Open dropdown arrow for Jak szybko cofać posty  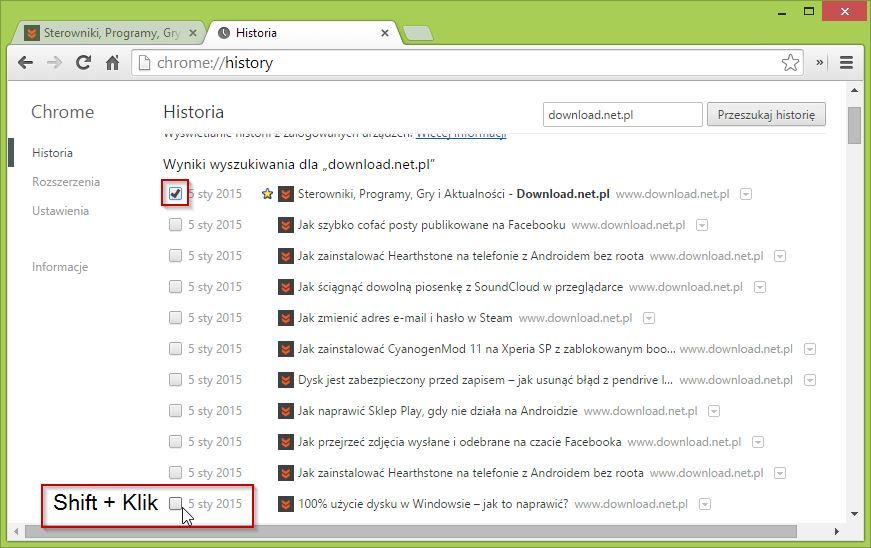click(702, 225)
